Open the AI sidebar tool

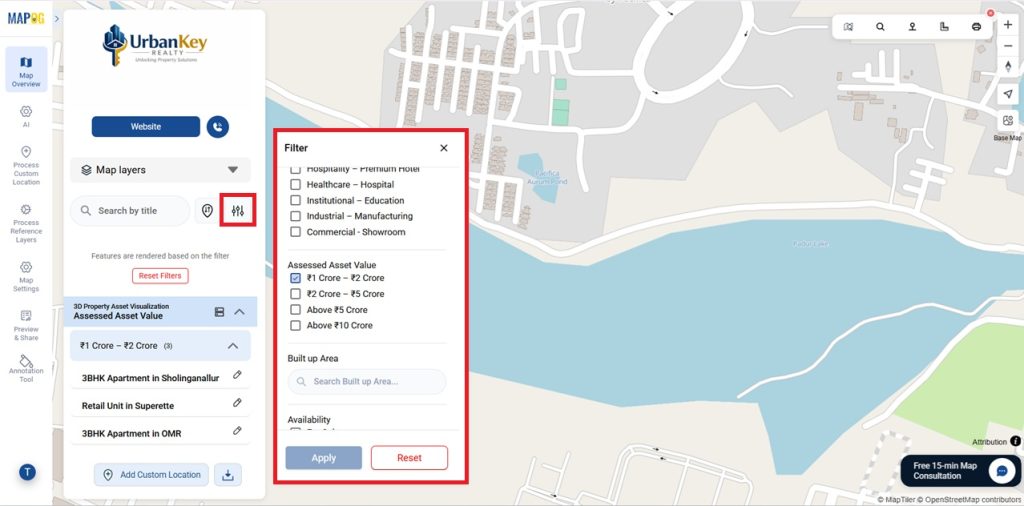pyautogui.click(x=26, y=116)
